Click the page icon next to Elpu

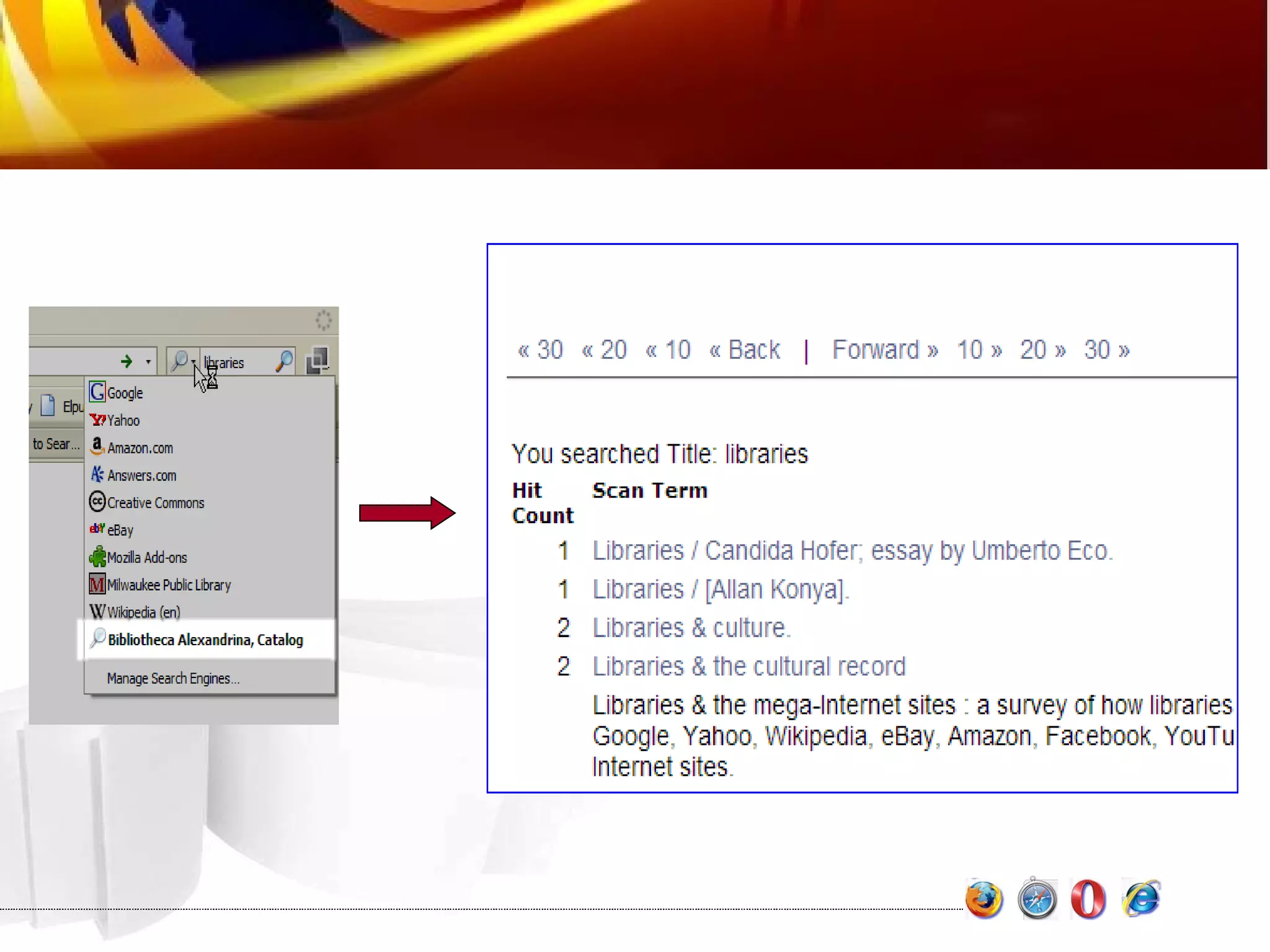click(x=48, y=406)
